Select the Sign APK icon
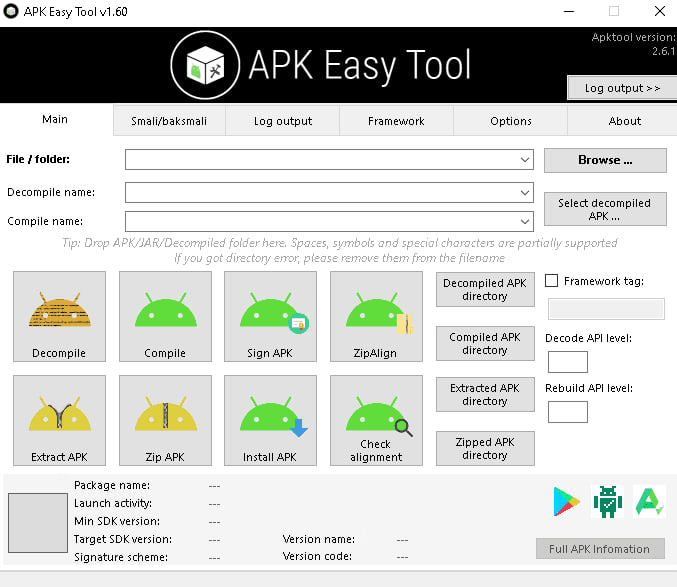Screen dimensions: 677x587 click(270, 315)
